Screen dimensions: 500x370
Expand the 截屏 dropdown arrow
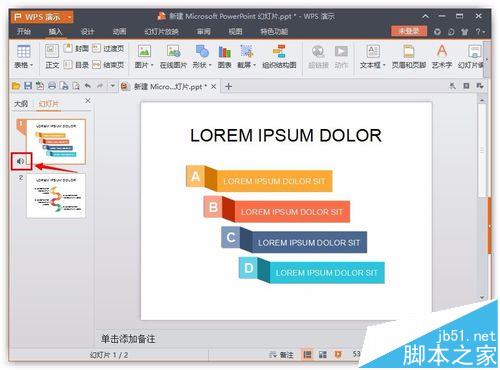(x=254, y=65)
